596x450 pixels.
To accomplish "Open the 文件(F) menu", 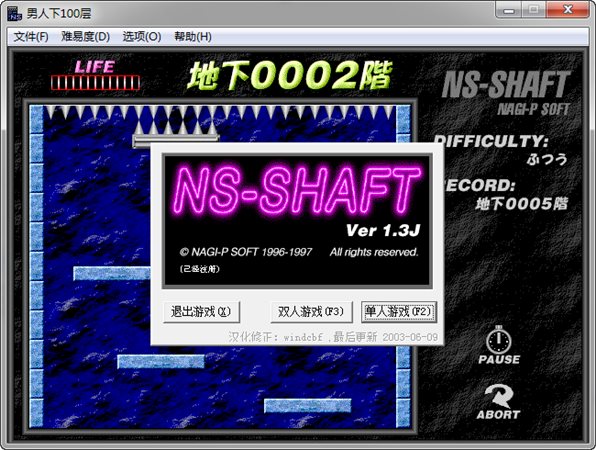I will [x=31, y=37].
